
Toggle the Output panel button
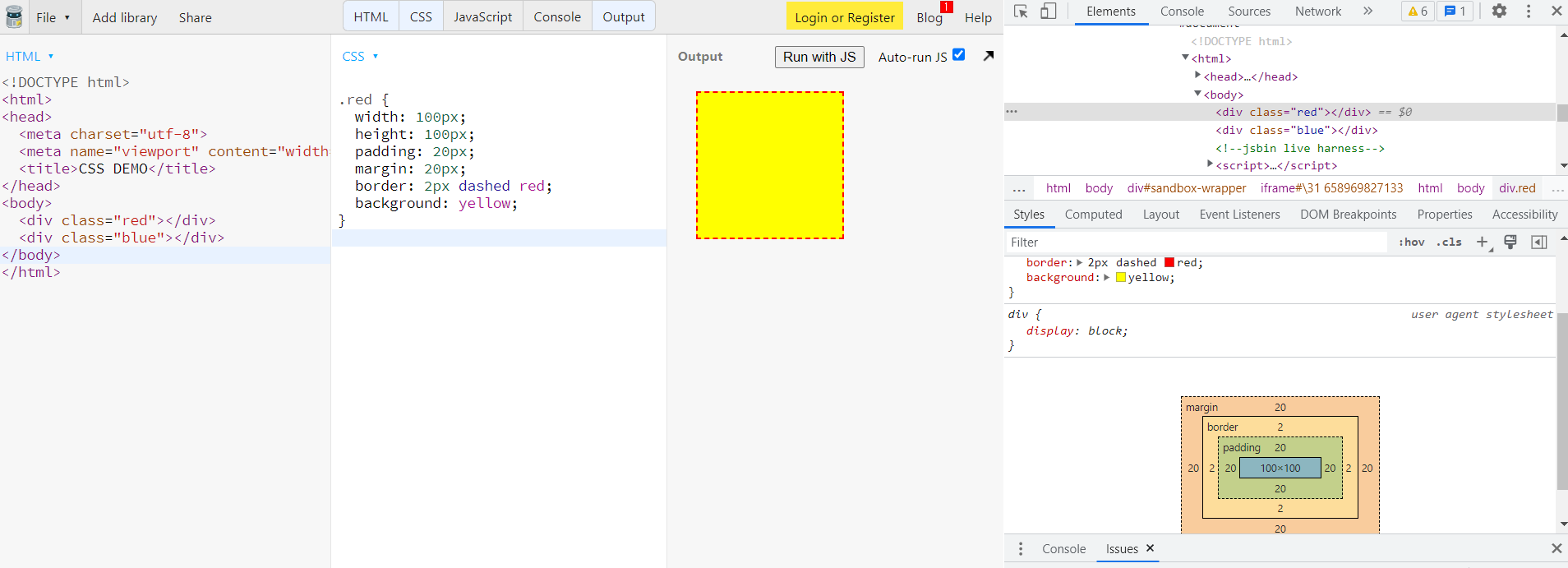[x=624, y=16]
